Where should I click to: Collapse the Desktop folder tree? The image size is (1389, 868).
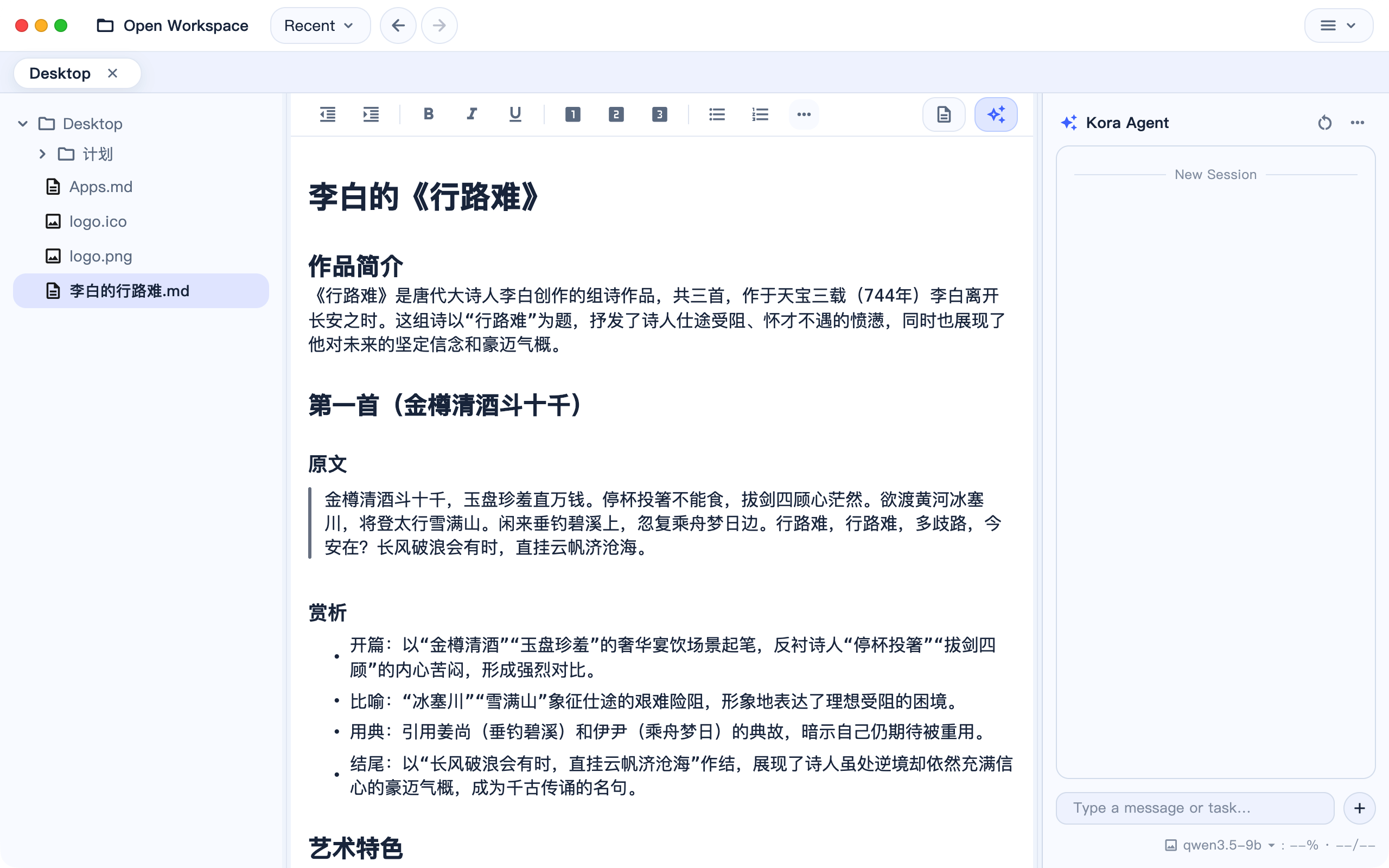pos(22,124)
